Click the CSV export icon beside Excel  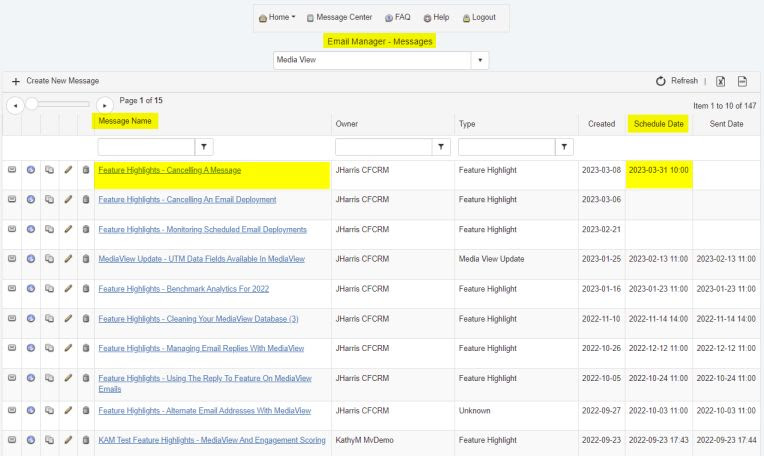click(x=742, y=81)
